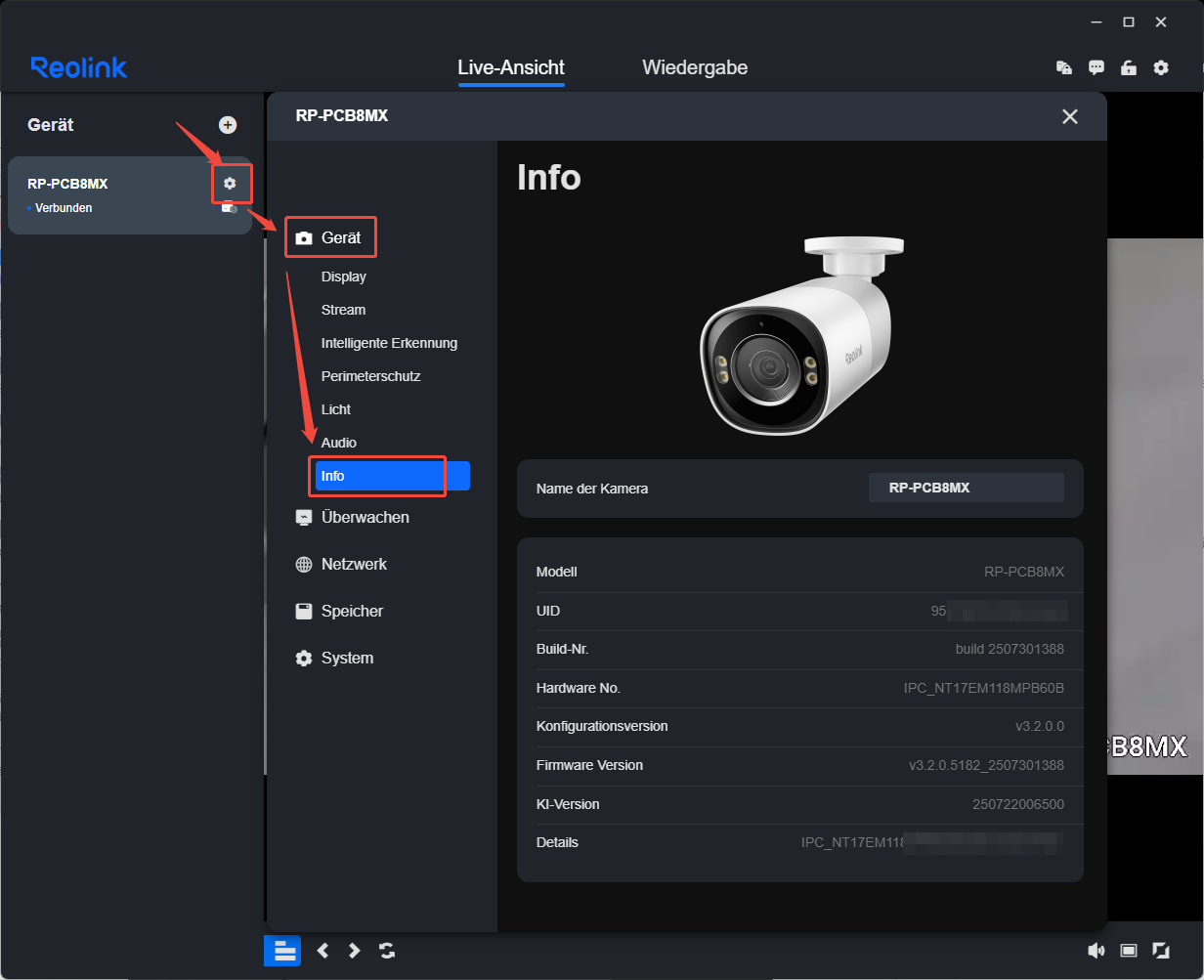Viewport: 1204px width, 980px height.
Task: Open Perimeterschutz settings
Action: click(370, 376)
